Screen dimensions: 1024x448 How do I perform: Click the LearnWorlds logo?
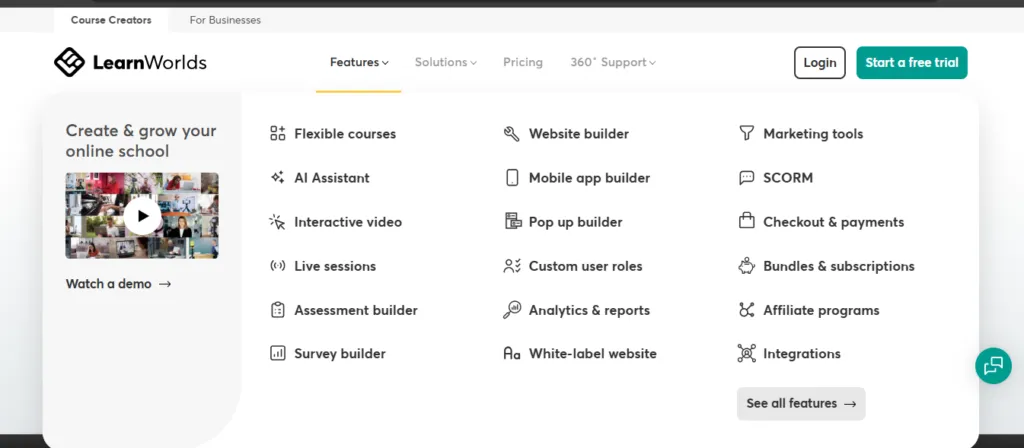point(130,62)
